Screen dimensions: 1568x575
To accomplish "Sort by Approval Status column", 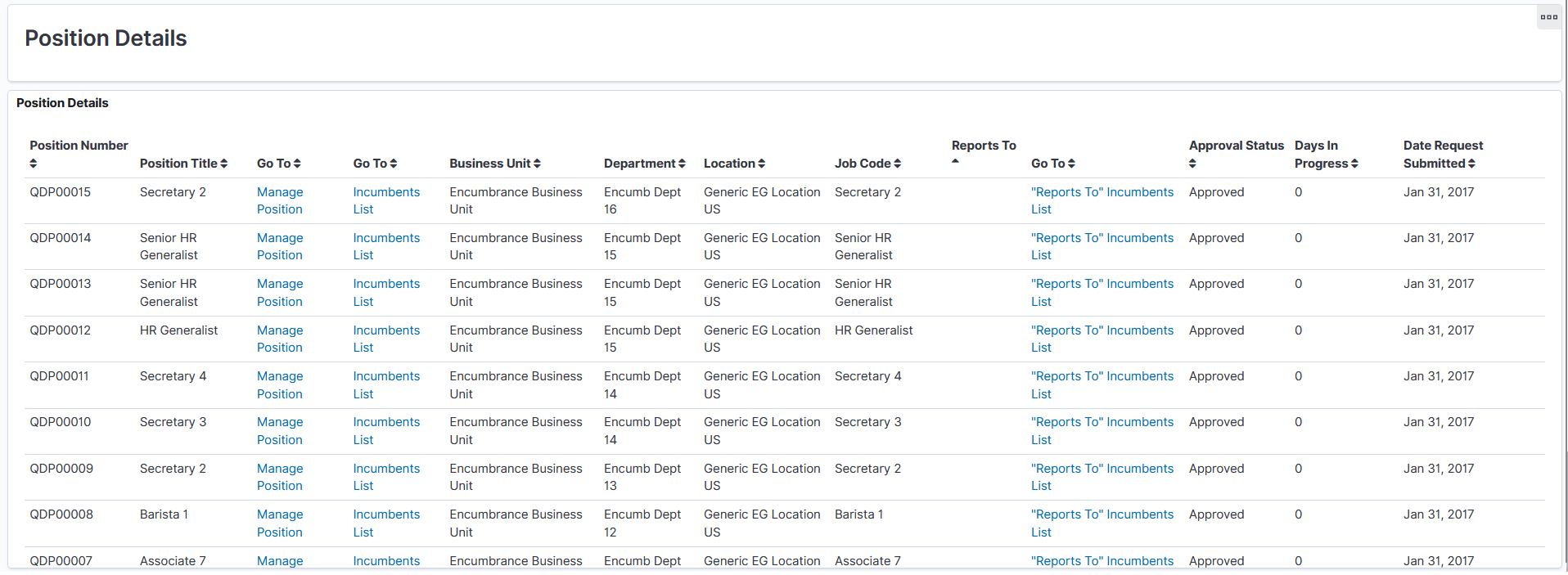I will (1192, 164).
